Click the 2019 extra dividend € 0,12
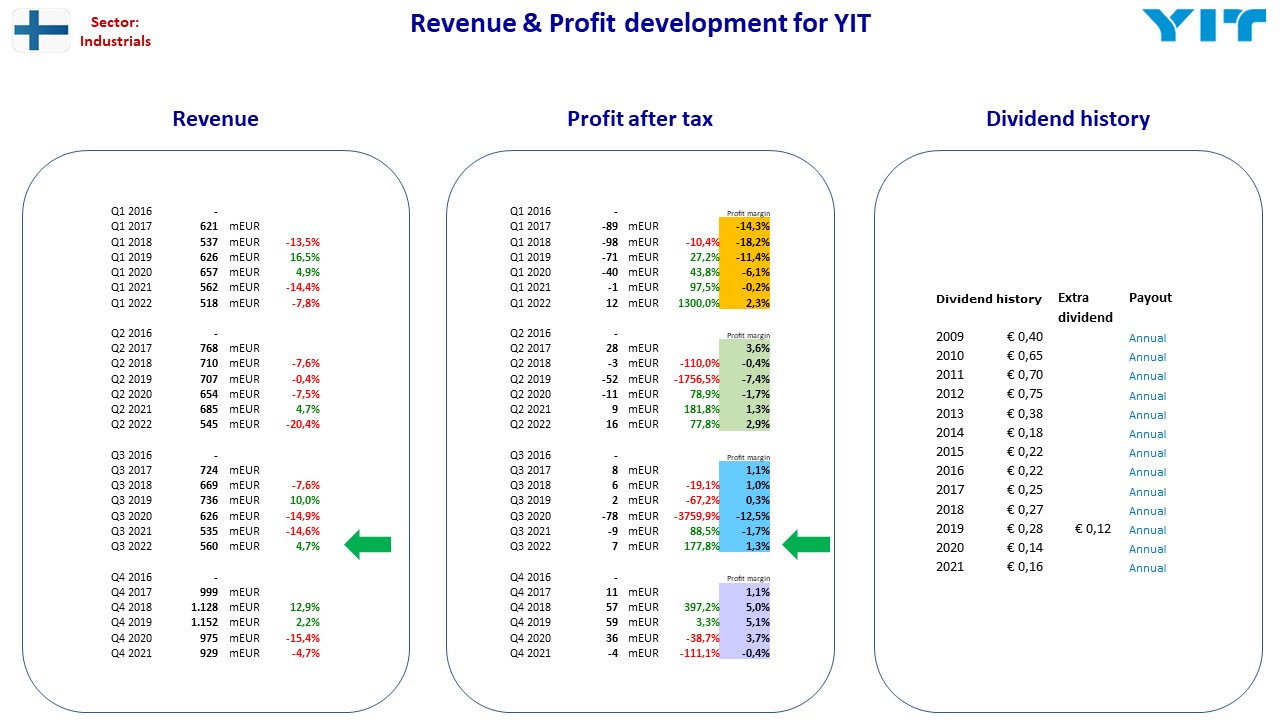Viewport: 1280px width, 720px height. (1093, 529)
